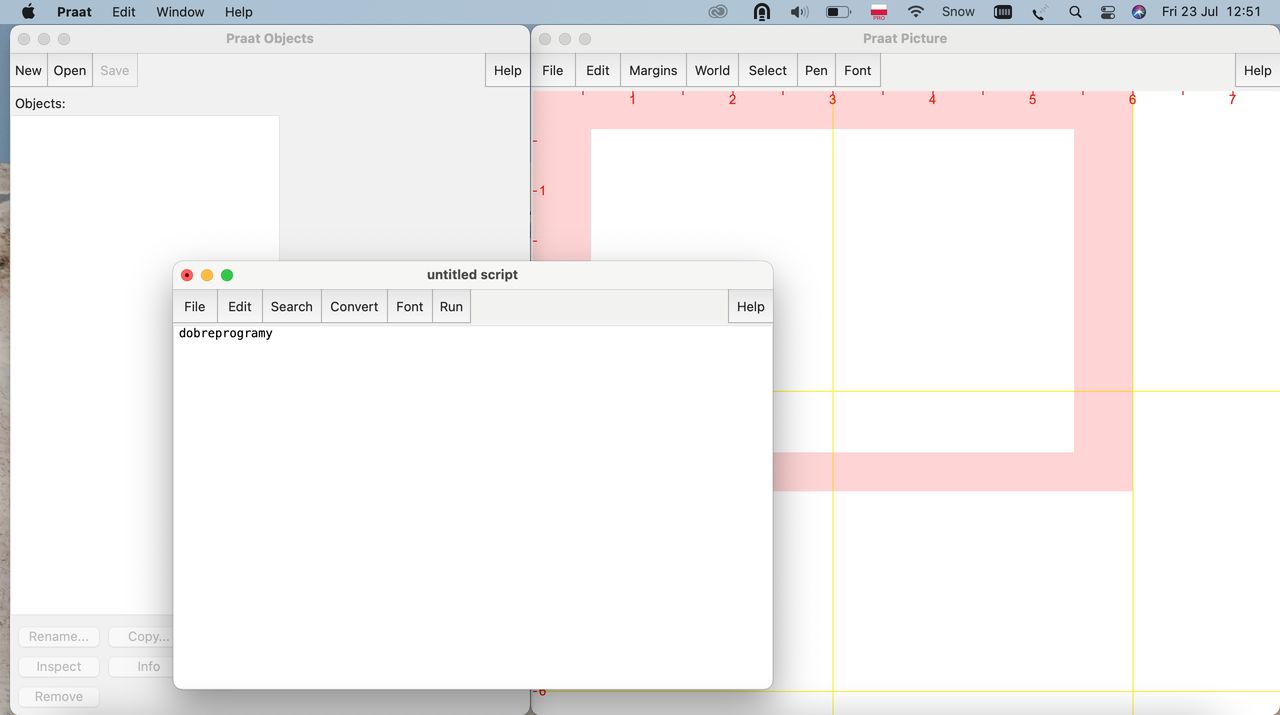Open the Margins menu in Praat Picture

point(653,70)
